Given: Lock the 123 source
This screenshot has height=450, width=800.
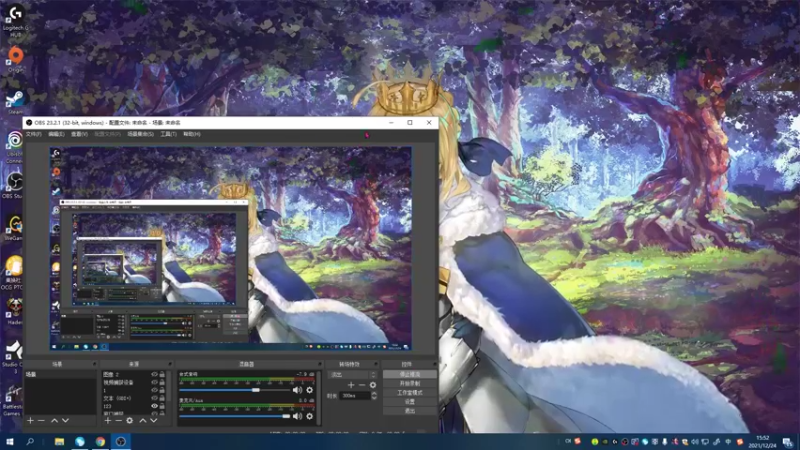Looking at the screenshot, I should (162, 406).
